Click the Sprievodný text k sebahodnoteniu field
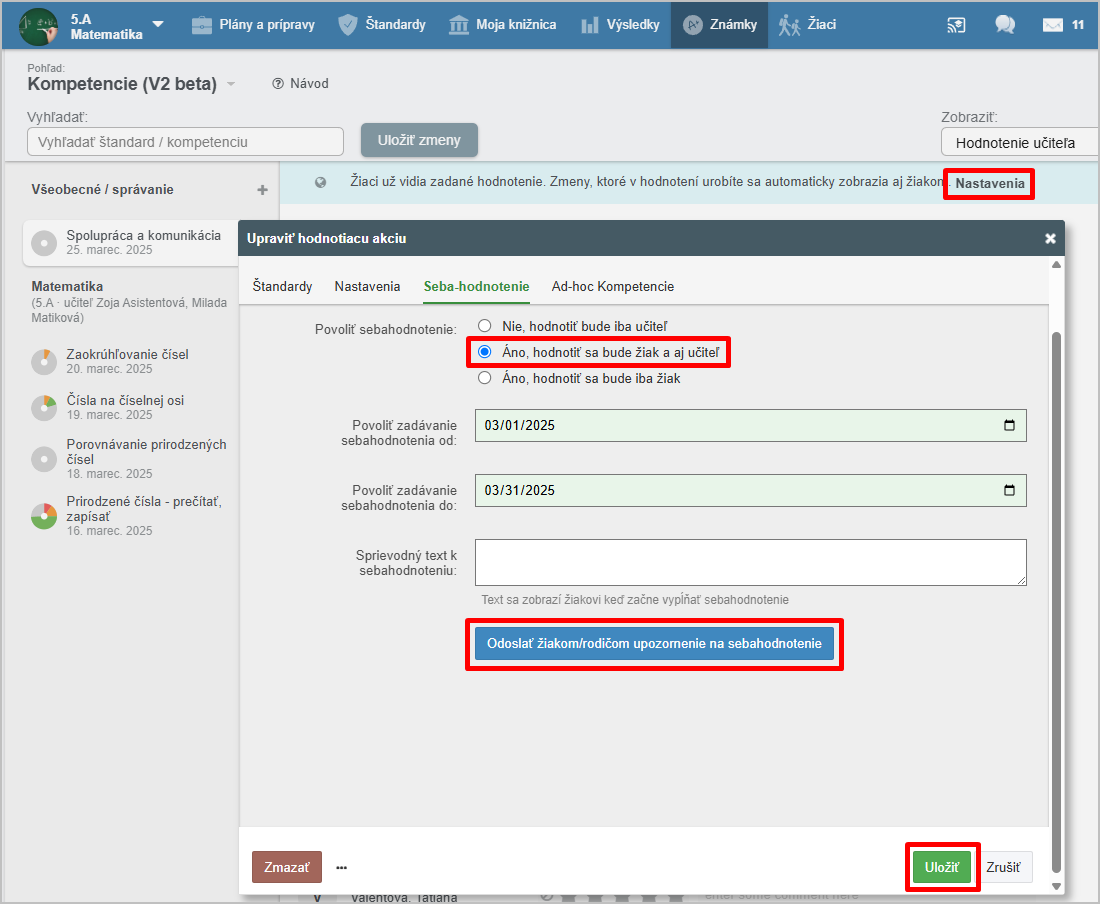The width and height of the screenshot is (1100, 904). point(750,562)
